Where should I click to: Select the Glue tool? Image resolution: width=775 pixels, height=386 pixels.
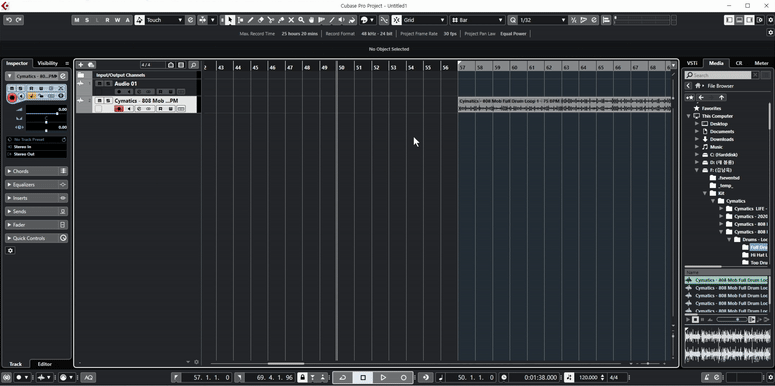[281, 20]
